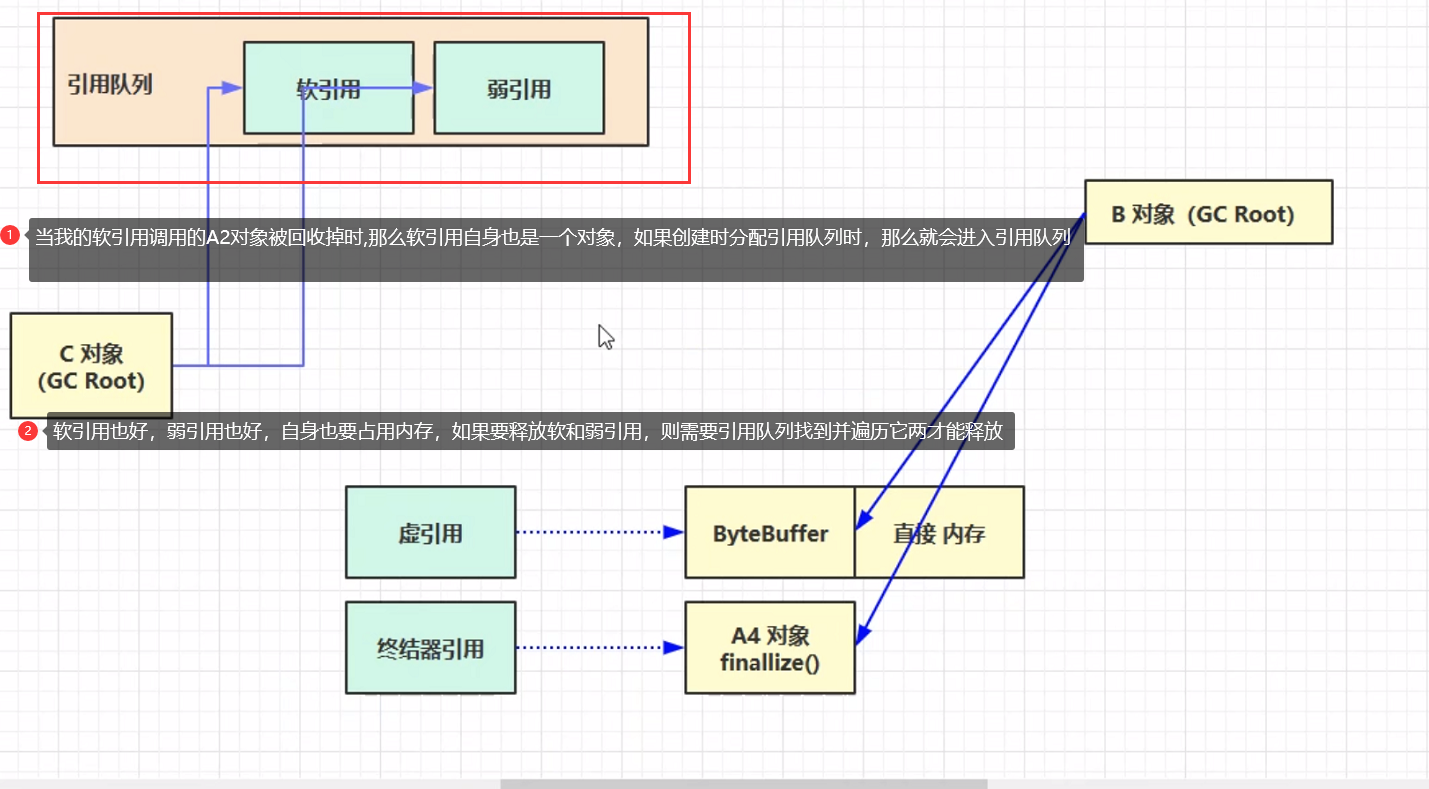Select the ByteBuffer box

[770, 532]
